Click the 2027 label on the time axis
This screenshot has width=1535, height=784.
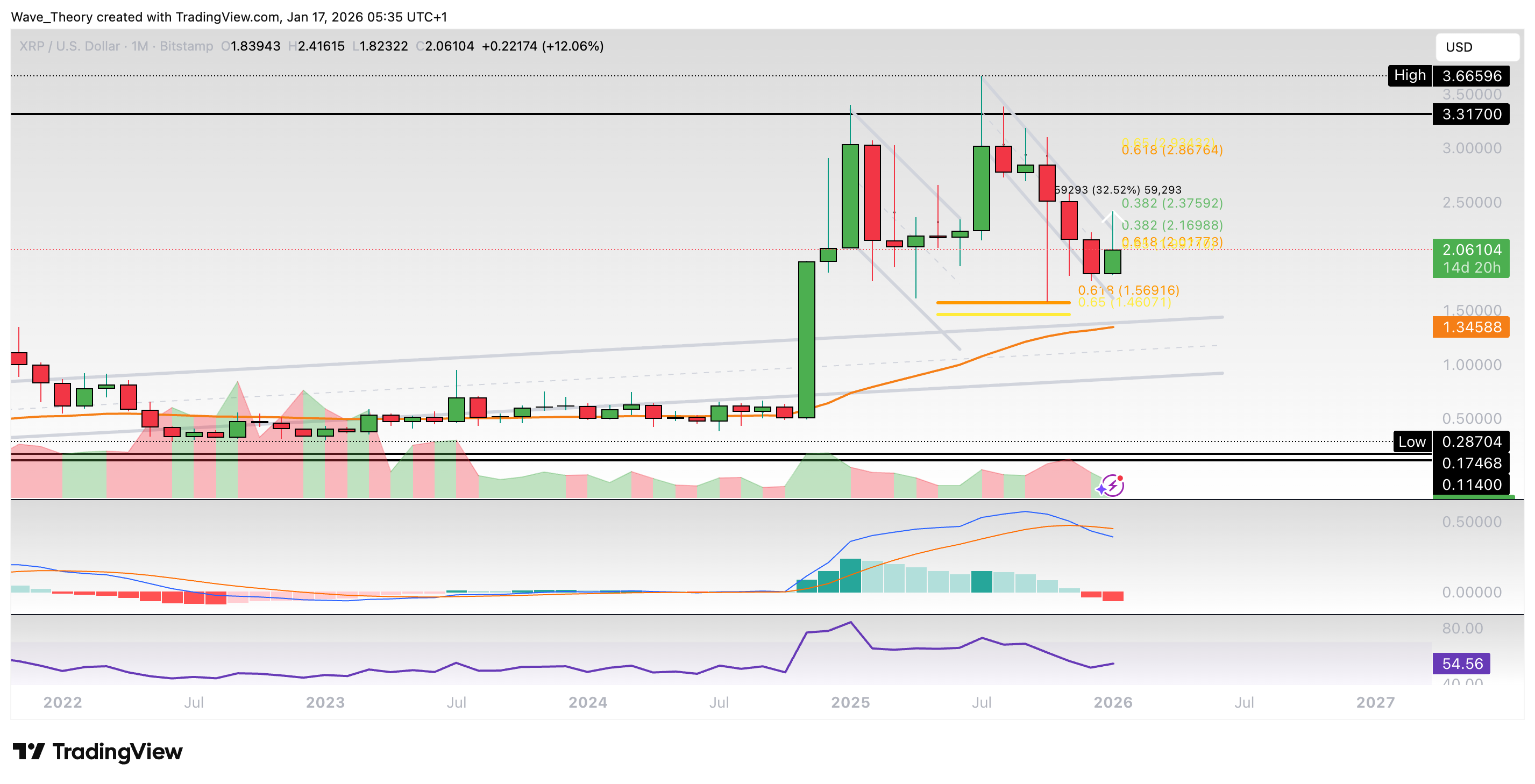(1376, 702)
